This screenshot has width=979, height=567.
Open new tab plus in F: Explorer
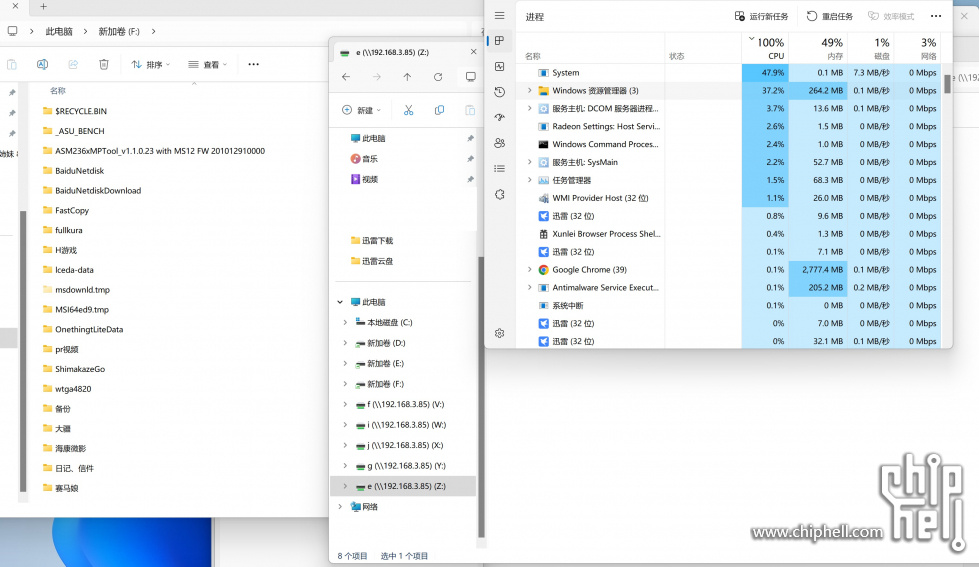(x=43, y=6)
